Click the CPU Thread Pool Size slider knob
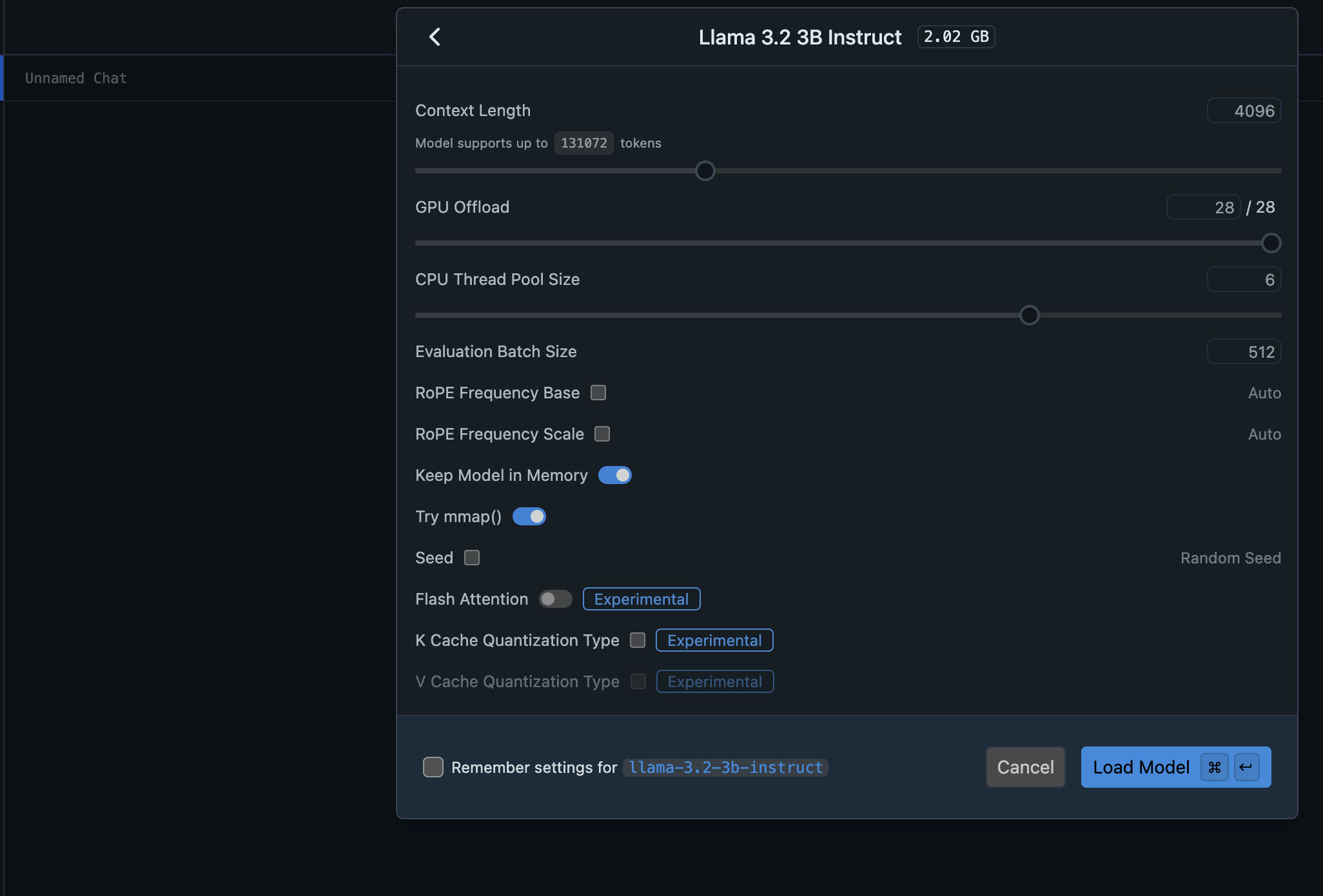1323x896 pixels. [1030, 315]
